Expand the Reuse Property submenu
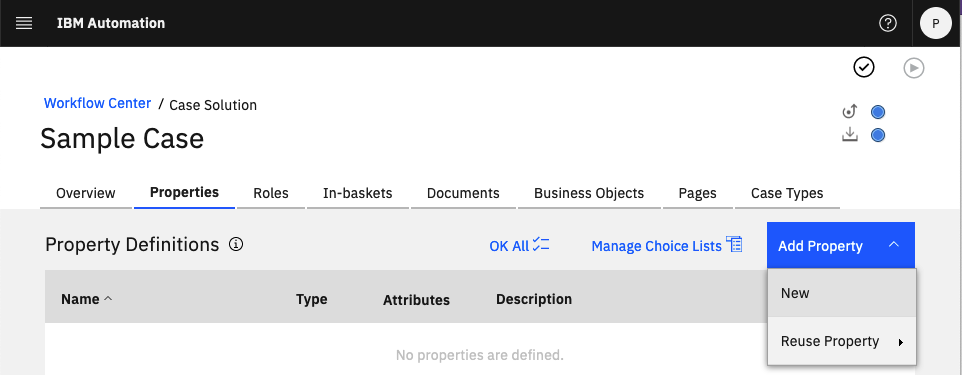This screenshot has height=375, width=962. pos(842,341)
